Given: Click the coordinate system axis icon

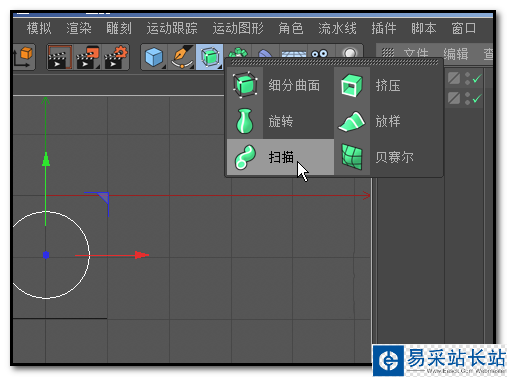Looking at the screenshot, I should 23,57.
